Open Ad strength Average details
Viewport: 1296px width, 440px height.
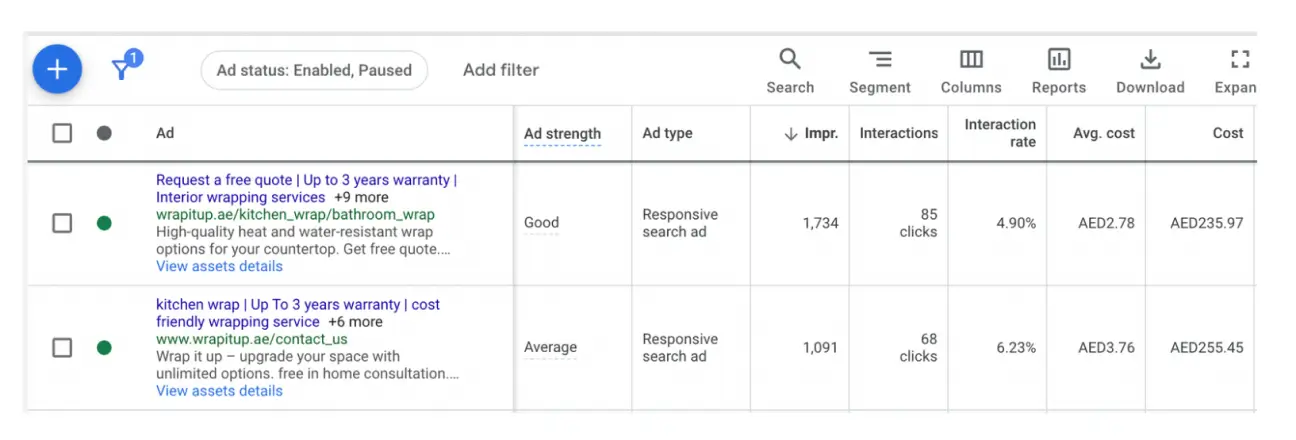click(x=550, y=348)
